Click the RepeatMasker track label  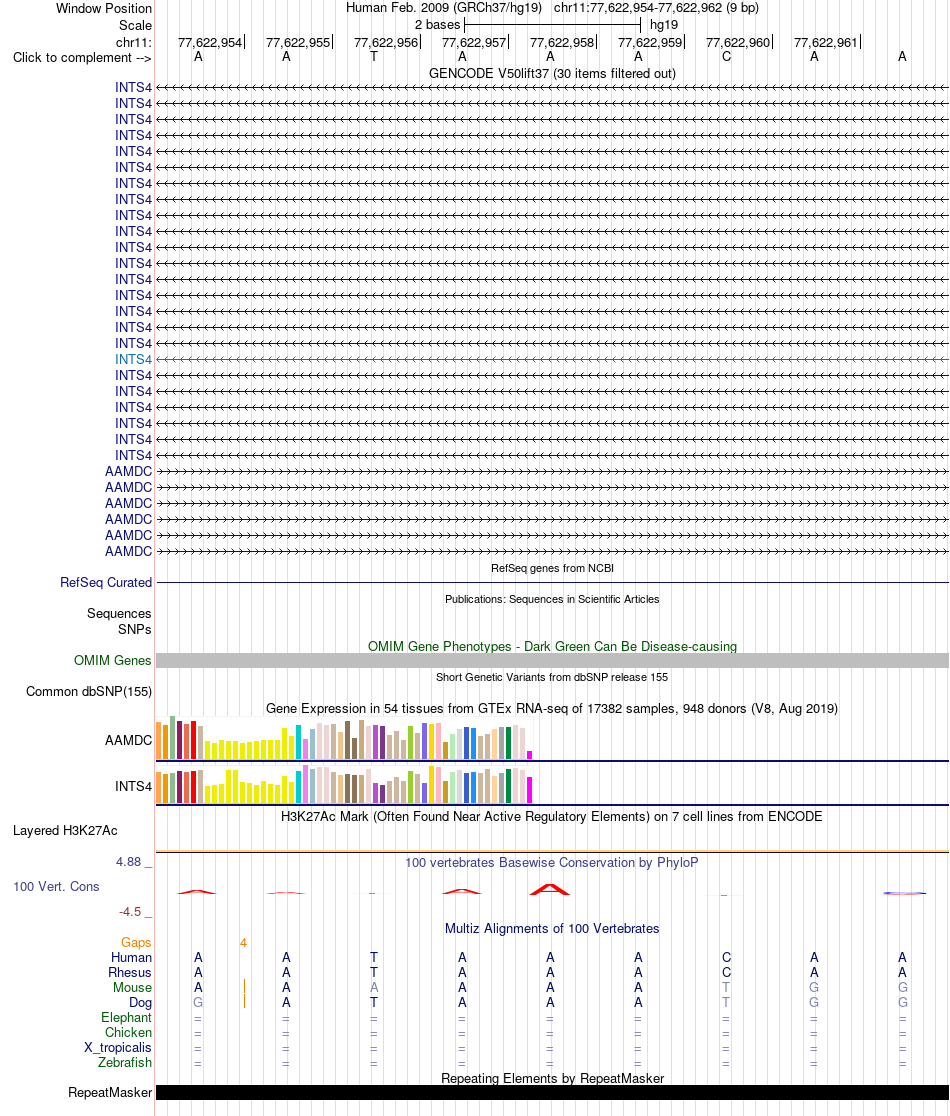tap(110, 1093)
